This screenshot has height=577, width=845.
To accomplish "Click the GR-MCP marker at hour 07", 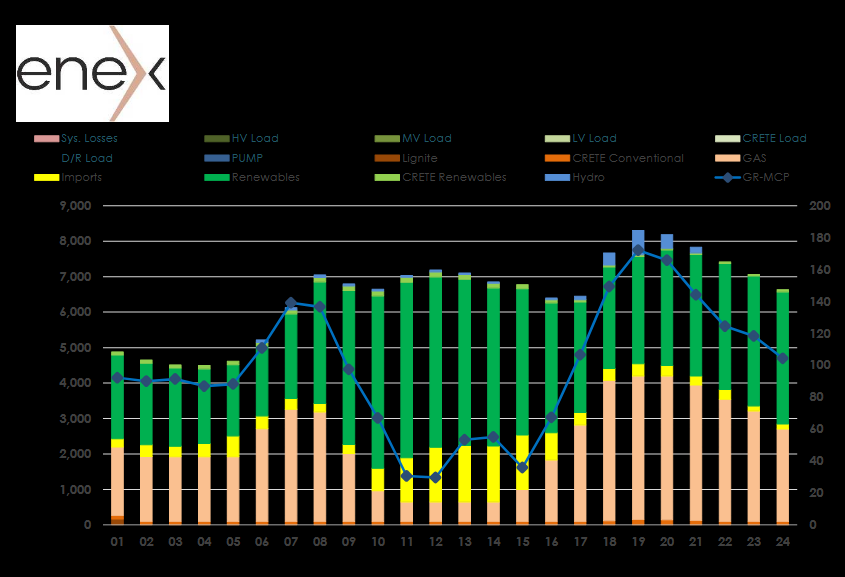I will coord(291,302).
